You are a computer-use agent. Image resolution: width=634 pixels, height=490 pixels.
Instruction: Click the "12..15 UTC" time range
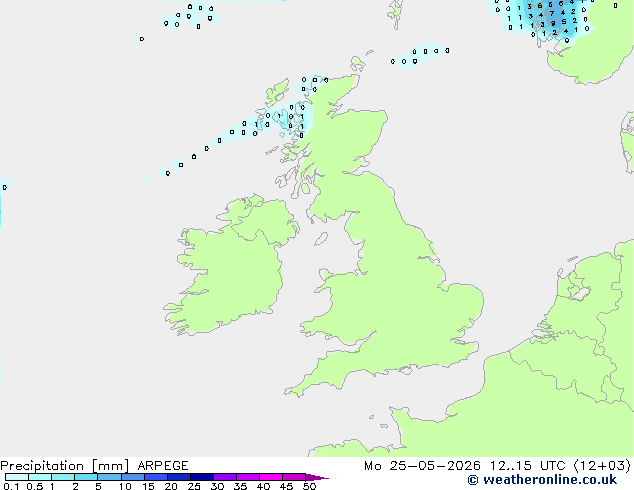tap(527, 466)
